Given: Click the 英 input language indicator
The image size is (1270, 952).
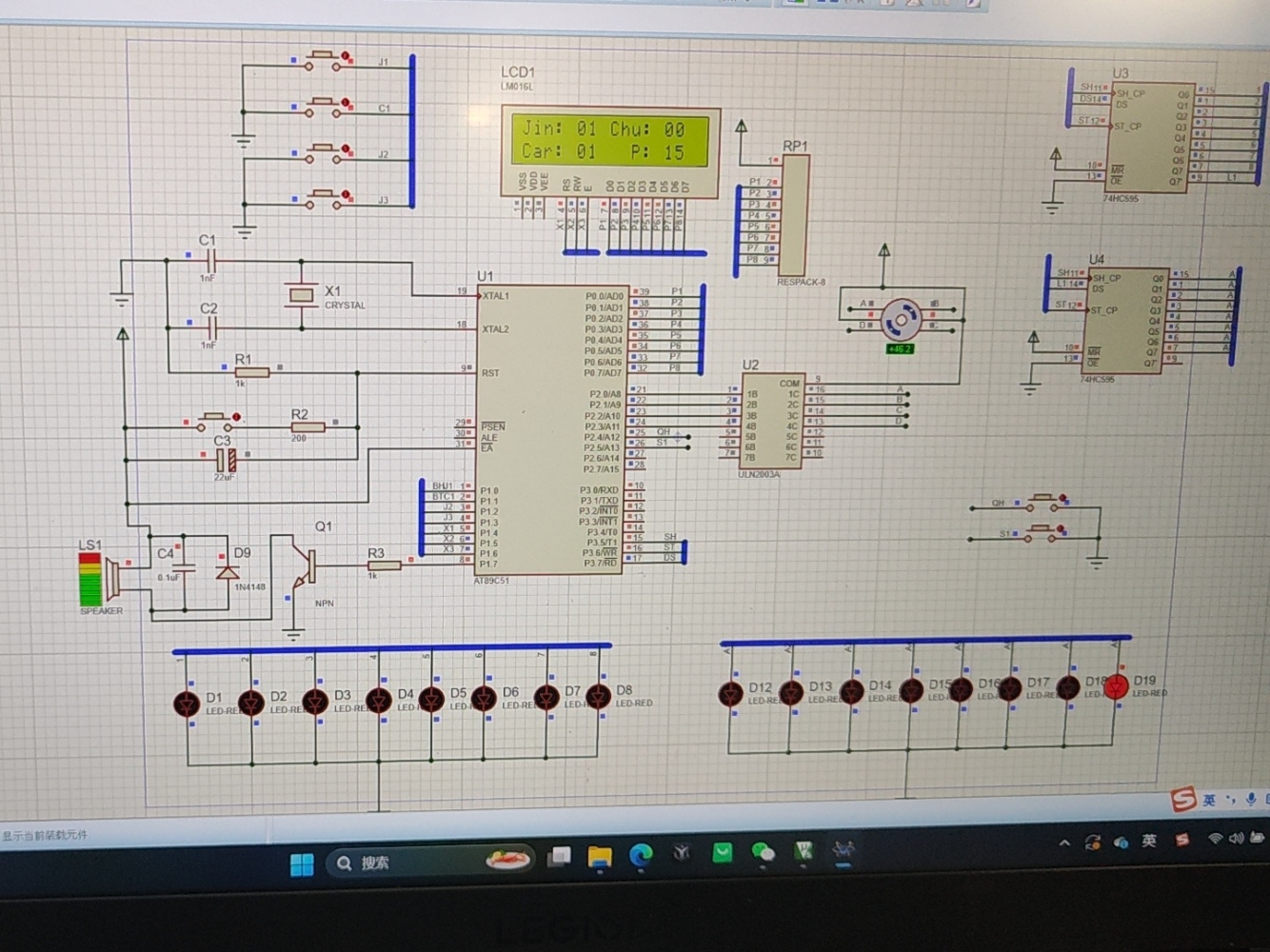Looking at the screenshot, I should [x=1149, y=841].
